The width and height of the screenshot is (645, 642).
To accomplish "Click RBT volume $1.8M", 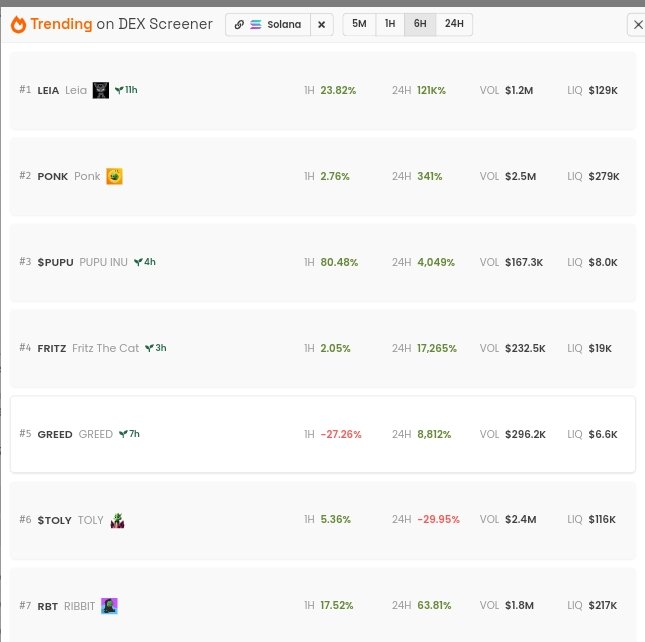I will tap(520, 605).
